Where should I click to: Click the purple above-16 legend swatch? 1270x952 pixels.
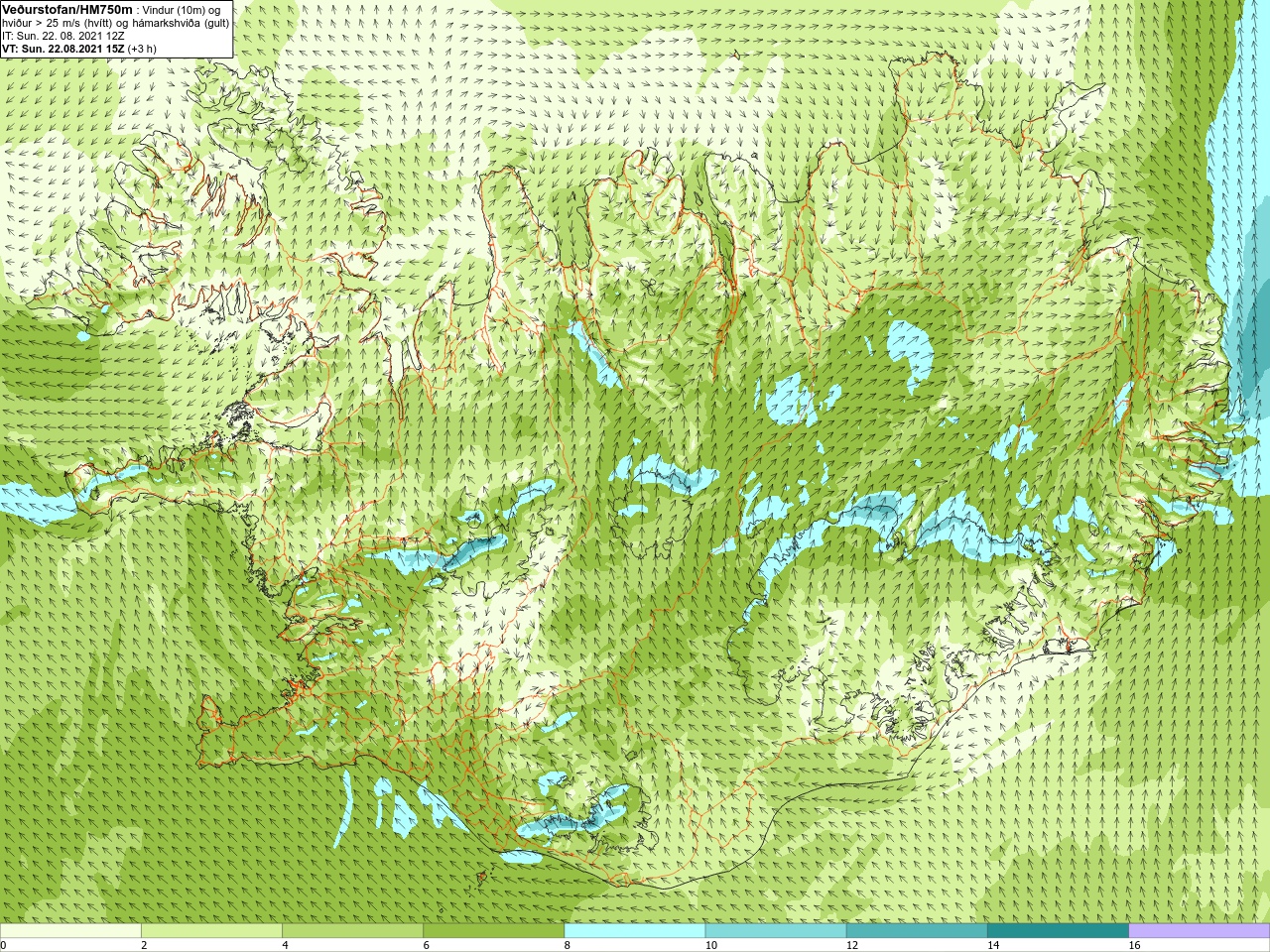point(1200,930)
